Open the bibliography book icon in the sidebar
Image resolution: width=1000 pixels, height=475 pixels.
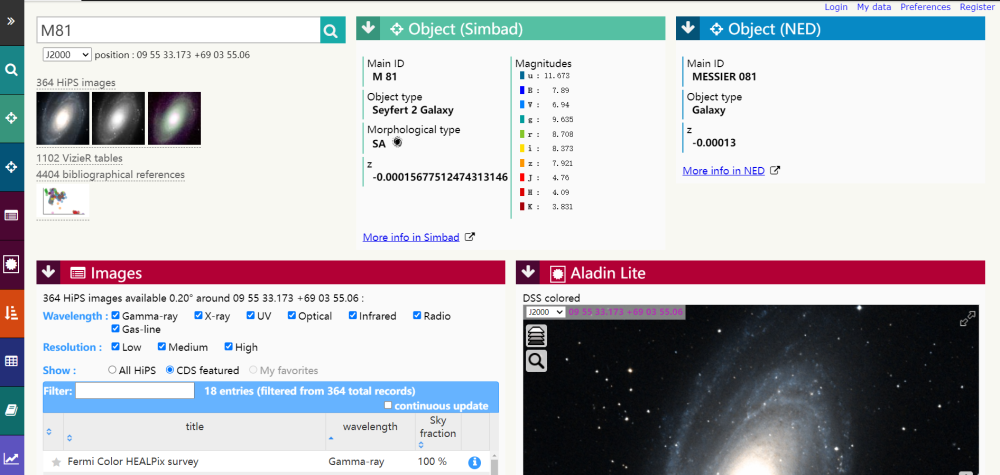point(11,410)
